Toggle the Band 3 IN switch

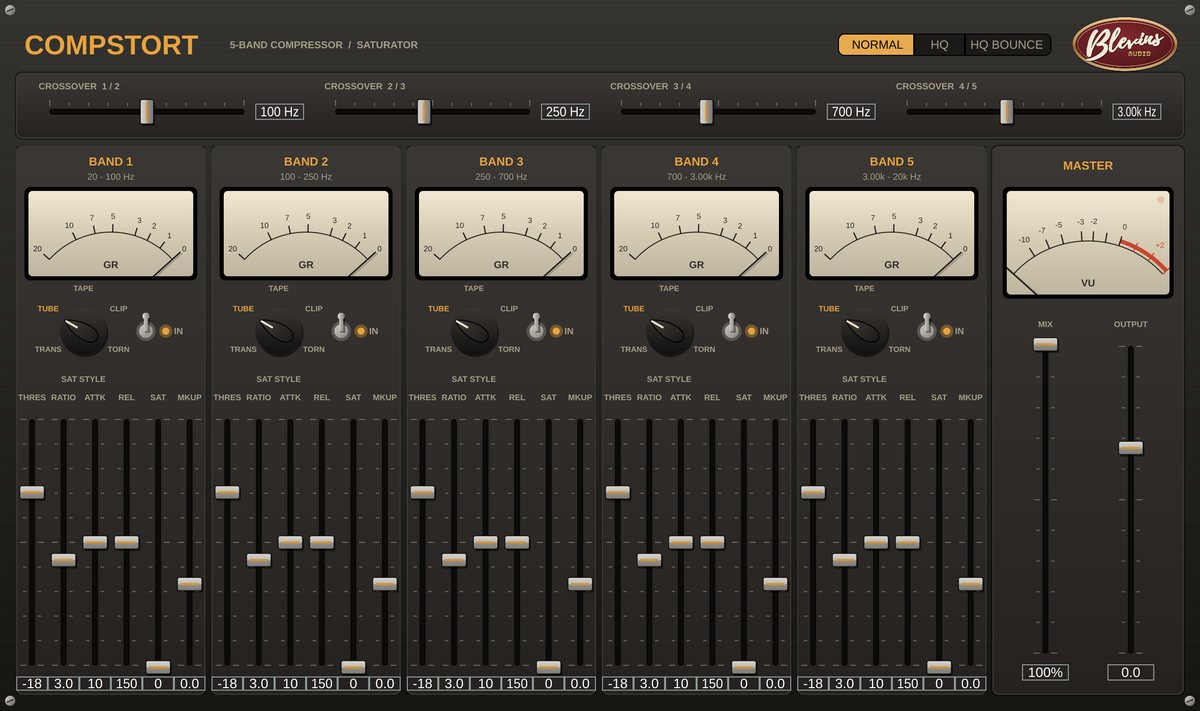coord(536,327)
